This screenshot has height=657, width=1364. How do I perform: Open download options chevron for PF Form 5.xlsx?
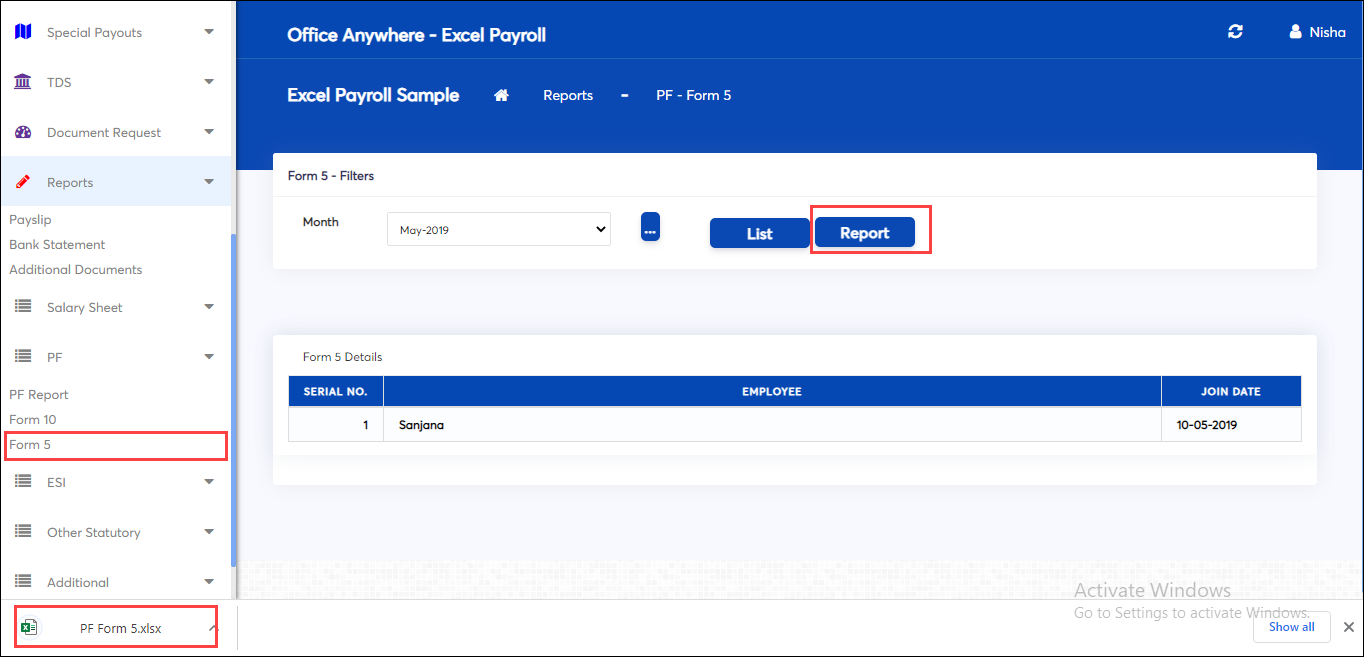(211, 628)
